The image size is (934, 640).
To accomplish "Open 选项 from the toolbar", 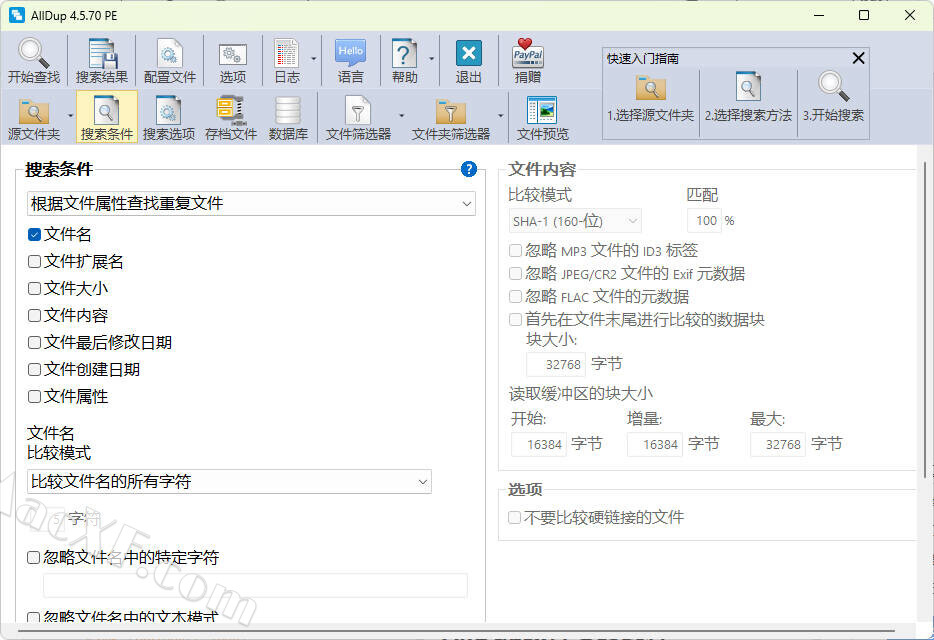I will coord(232,61).
